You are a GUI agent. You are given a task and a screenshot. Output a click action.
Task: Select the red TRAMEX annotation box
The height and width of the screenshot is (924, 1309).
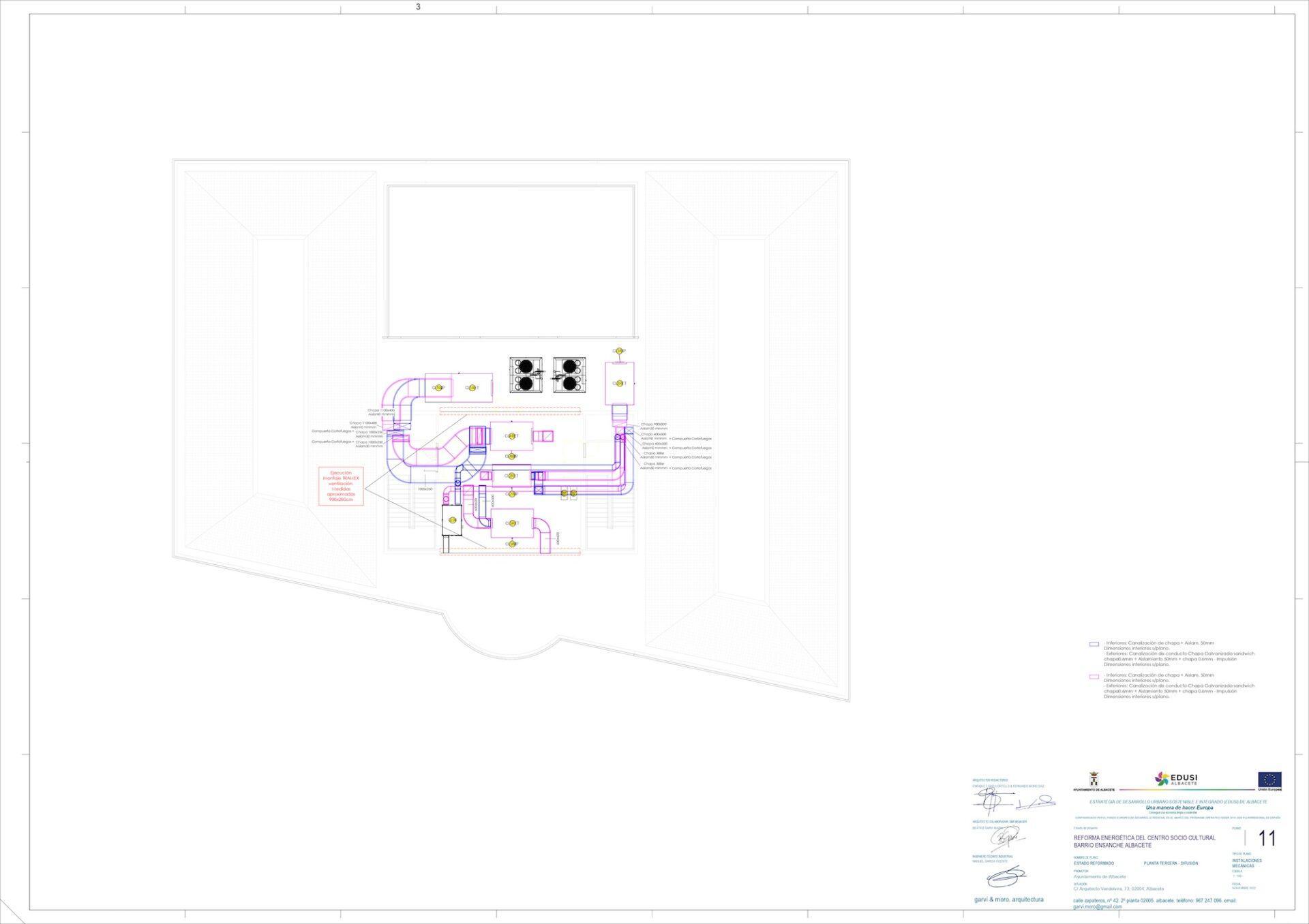pos(341,486)
